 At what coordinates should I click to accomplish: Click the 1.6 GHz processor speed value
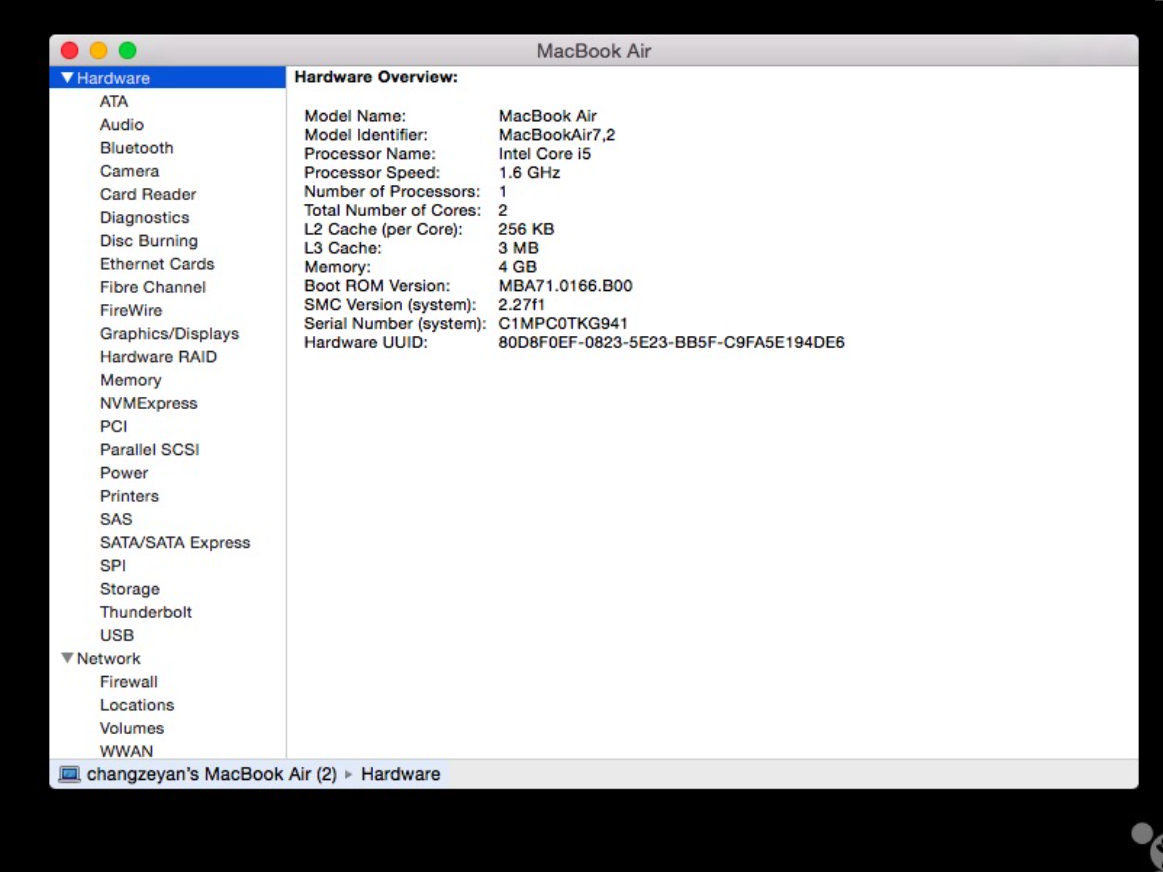529,173
